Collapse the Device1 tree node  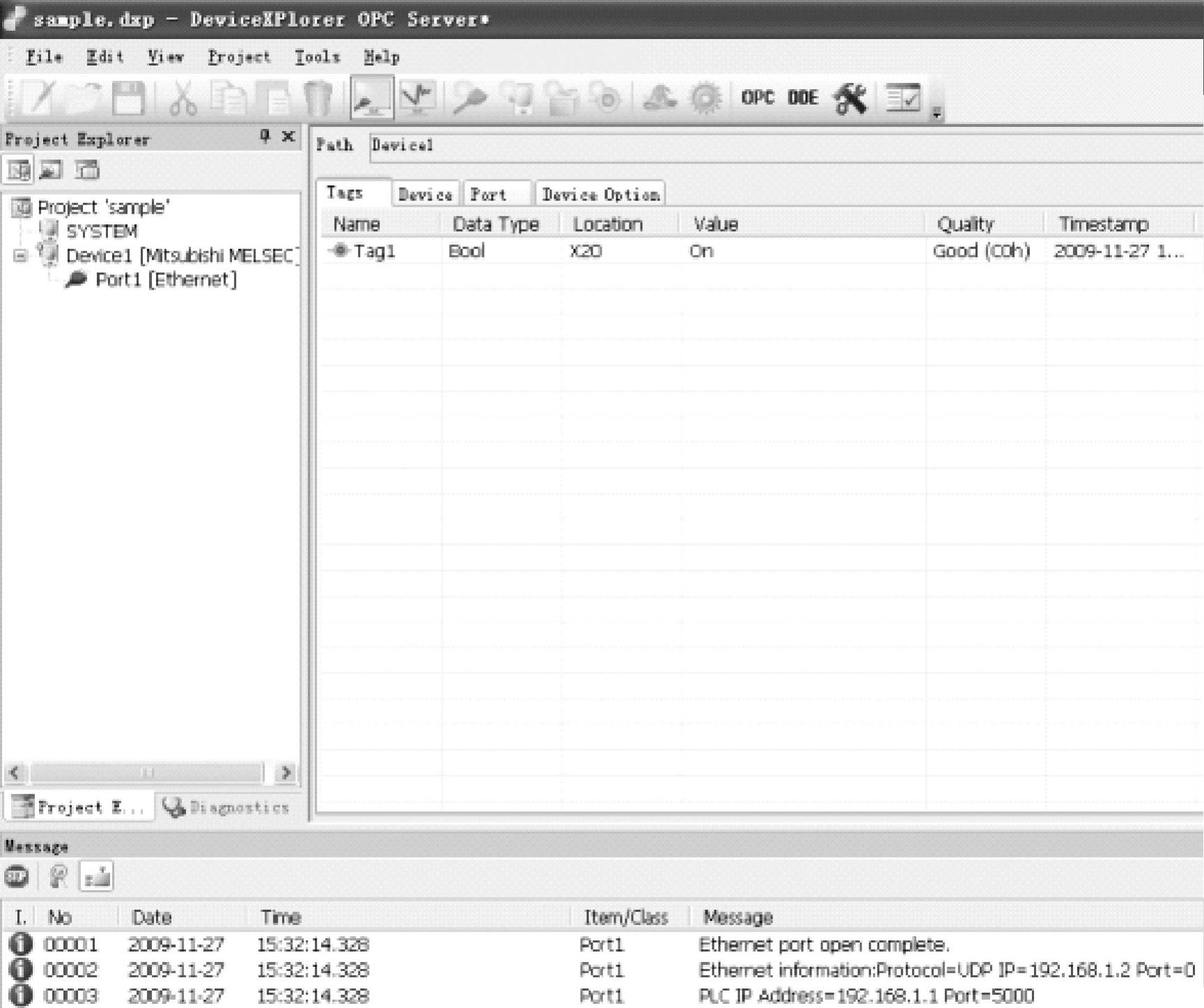[x=20, y=256]
